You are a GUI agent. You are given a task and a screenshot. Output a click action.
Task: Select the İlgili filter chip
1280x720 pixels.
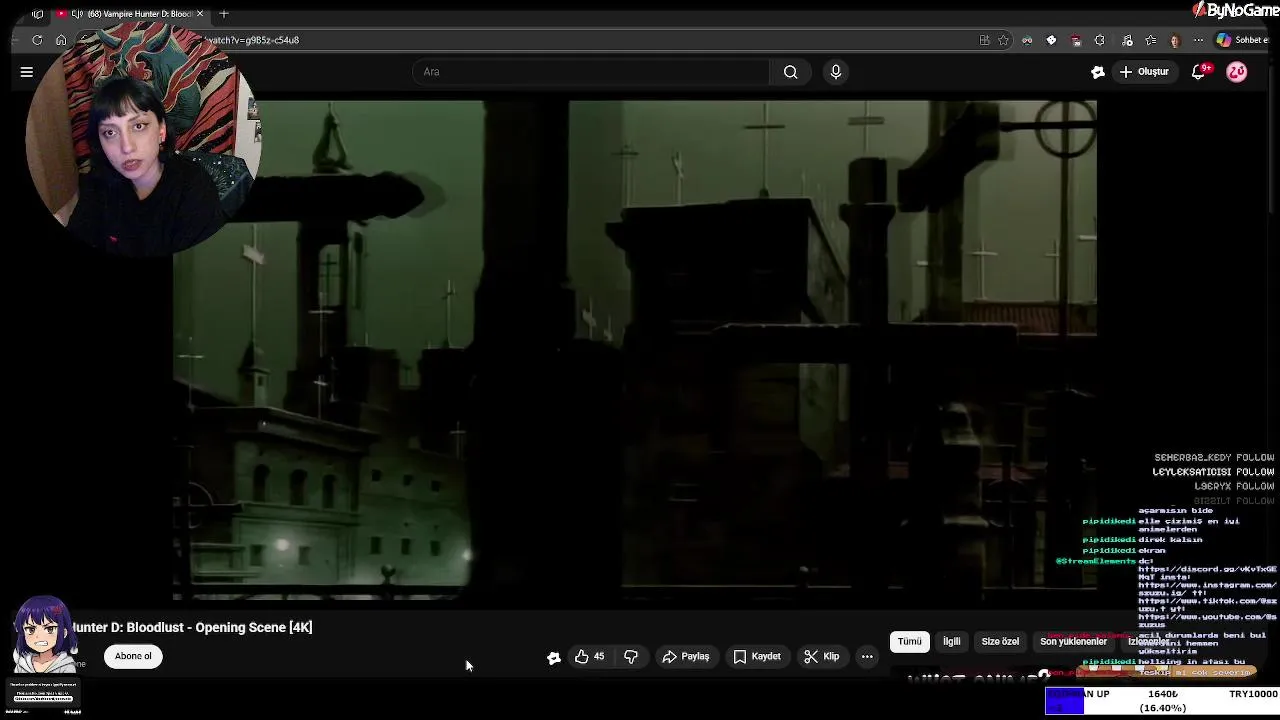pyautogui.click(x=951, y=642)
